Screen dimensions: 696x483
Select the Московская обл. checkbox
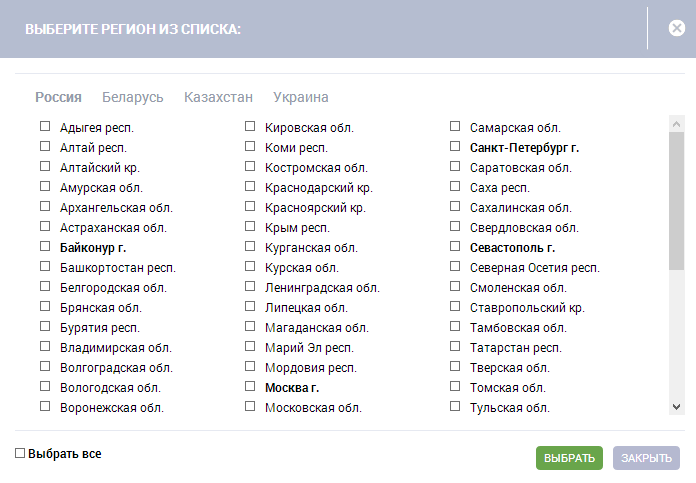point(250,407)
